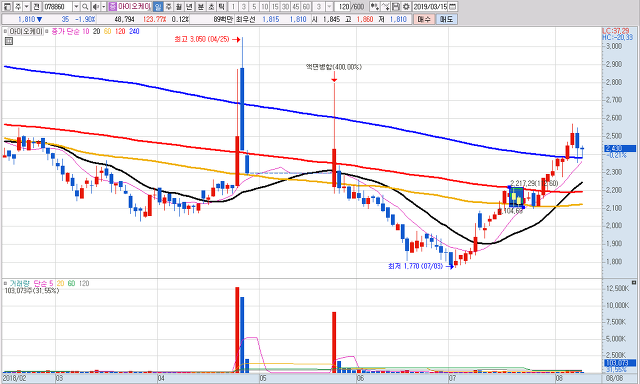Select the 주 weekly period toggle

(x=169, y=7)
